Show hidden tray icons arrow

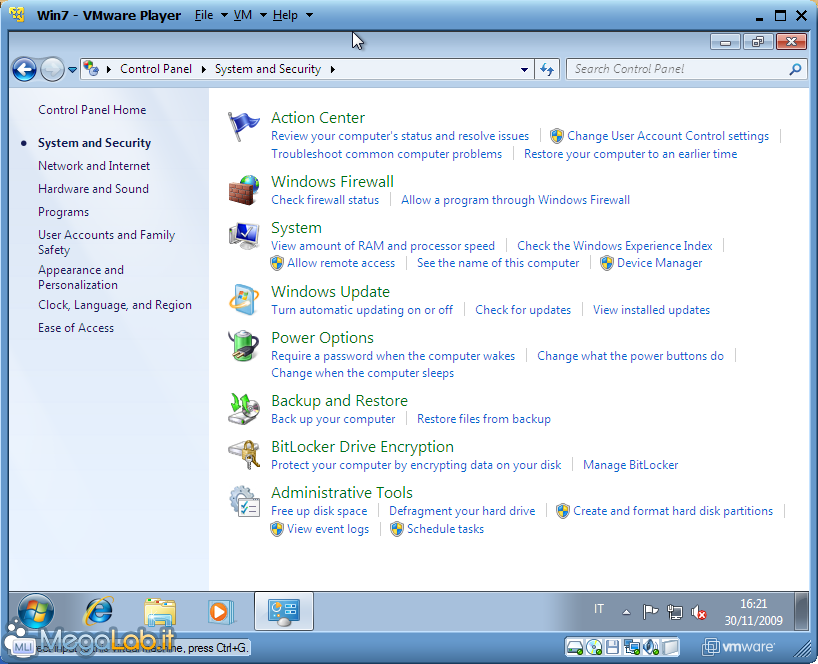point(626,612)
